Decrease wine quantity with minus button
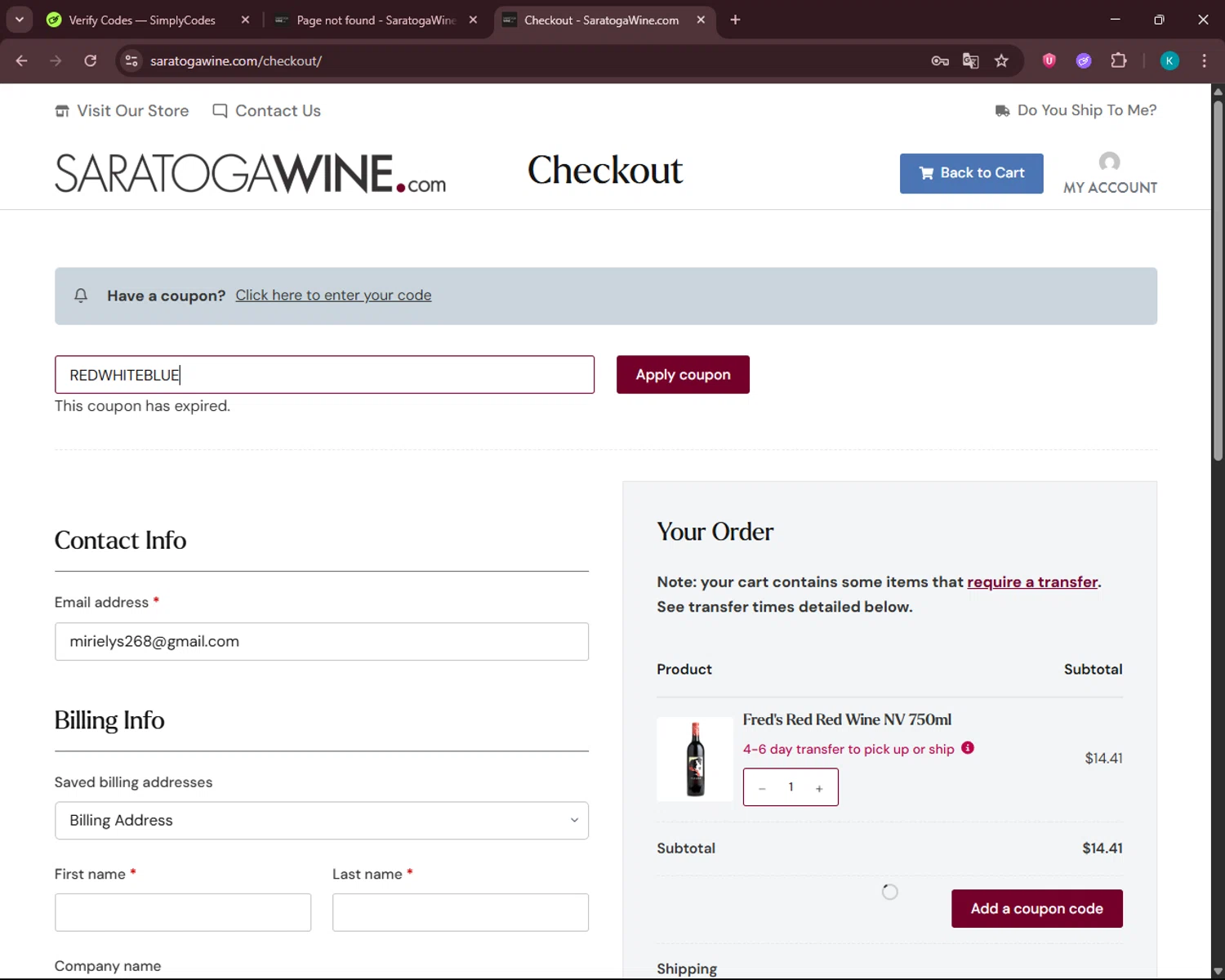 (x=762, y=788)
